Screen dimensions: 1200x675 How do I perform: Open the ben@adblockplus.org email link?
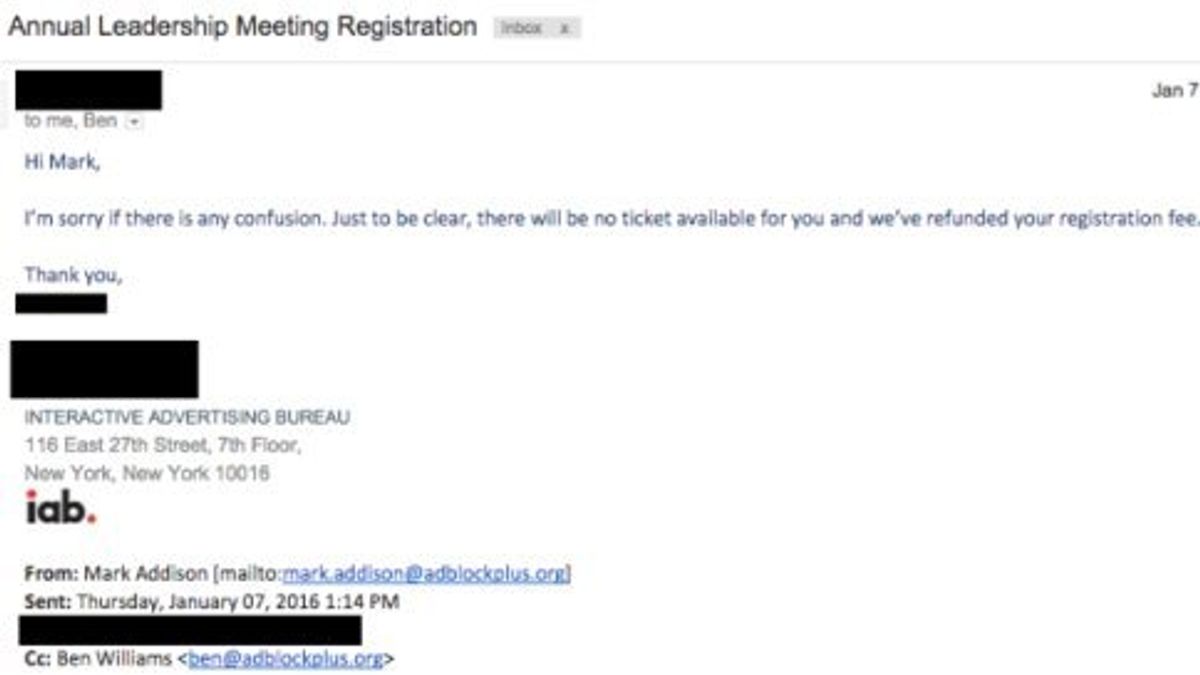(x=286, y=659)
